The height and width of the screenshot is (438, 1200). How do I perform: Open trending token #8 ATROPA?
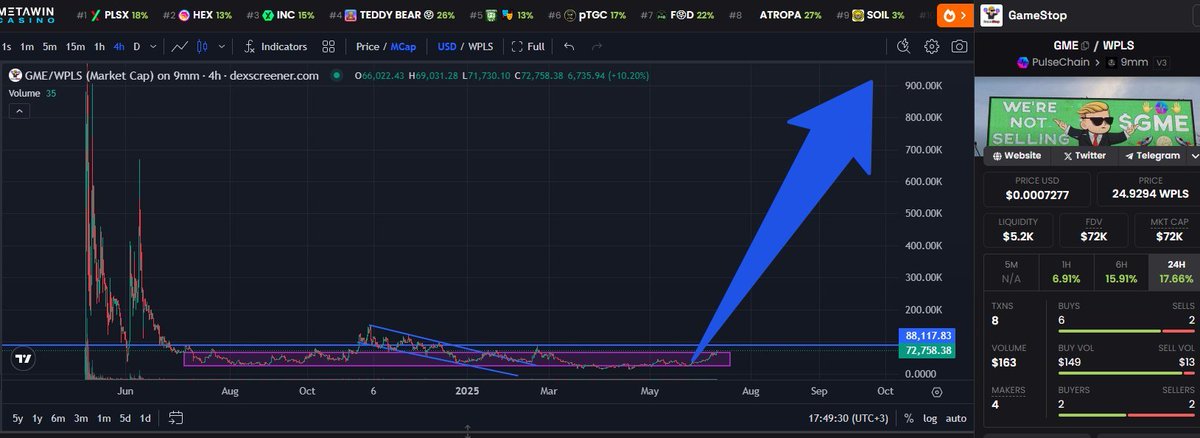[777, 16]
